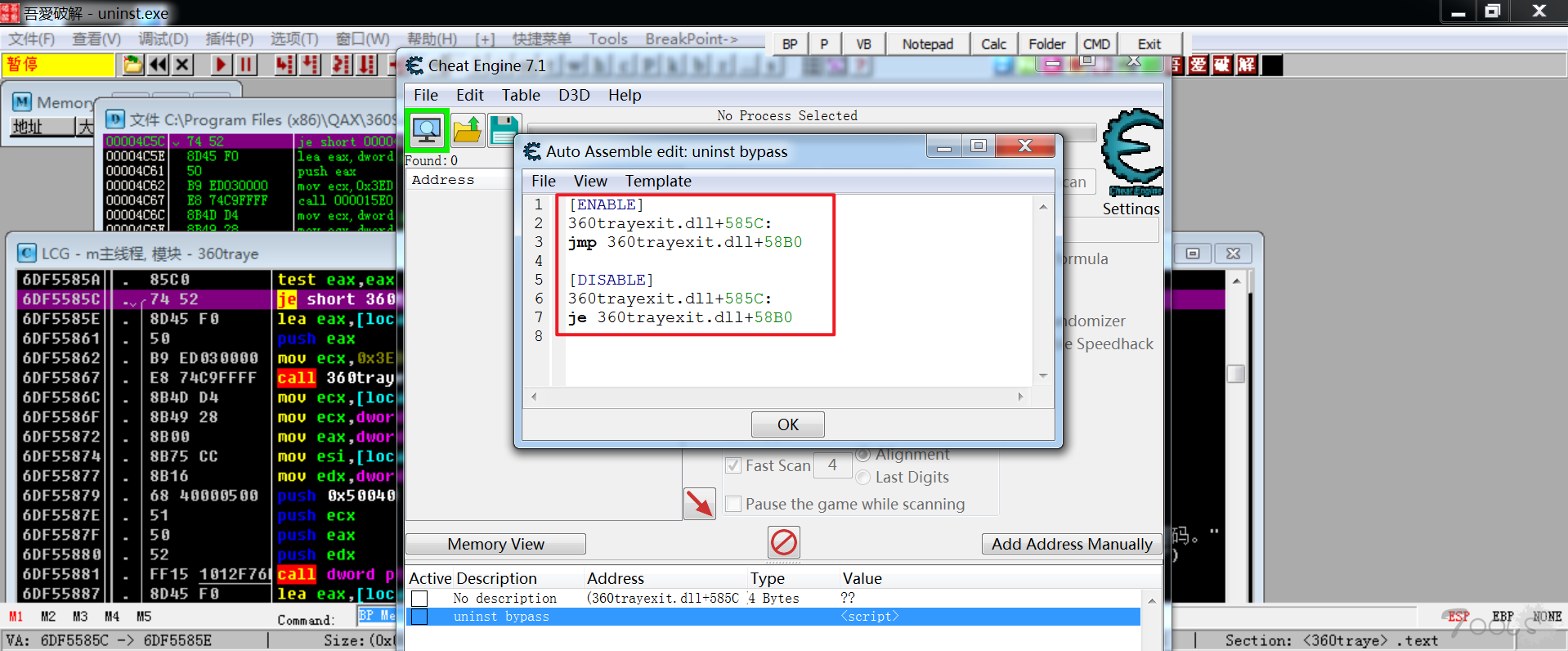Click the Auto Assemble window title icon
This screenshot has height=651, width=1568.
coord(532,151)
